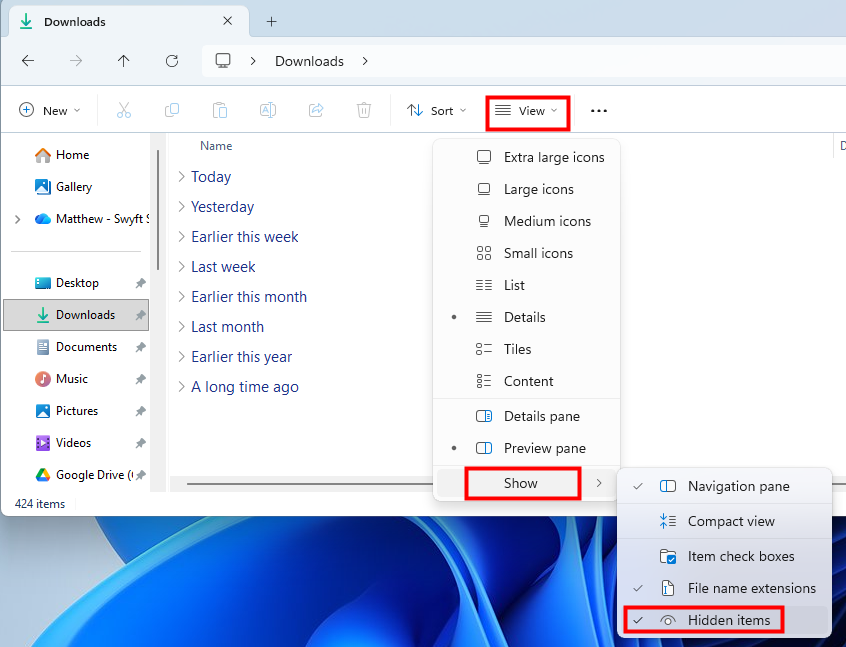Expand the OneDrive tree node chevron
The height and width of the screenshot is (647, 846).
[x=17, y=219]
